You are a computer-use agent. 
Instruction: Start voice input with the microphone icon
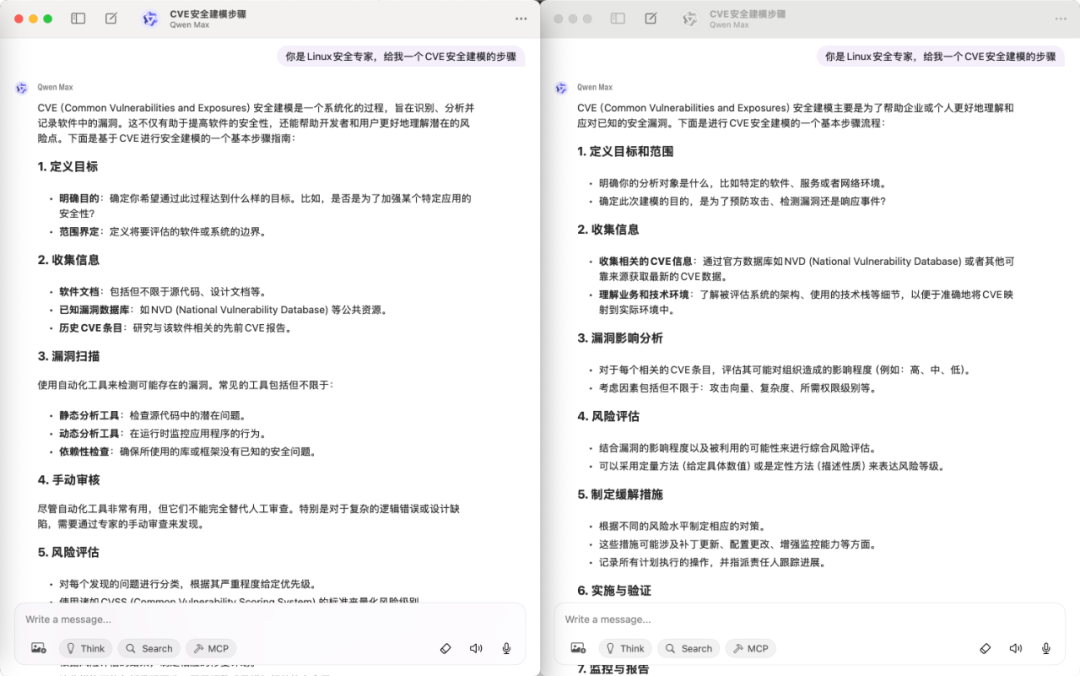506,648
